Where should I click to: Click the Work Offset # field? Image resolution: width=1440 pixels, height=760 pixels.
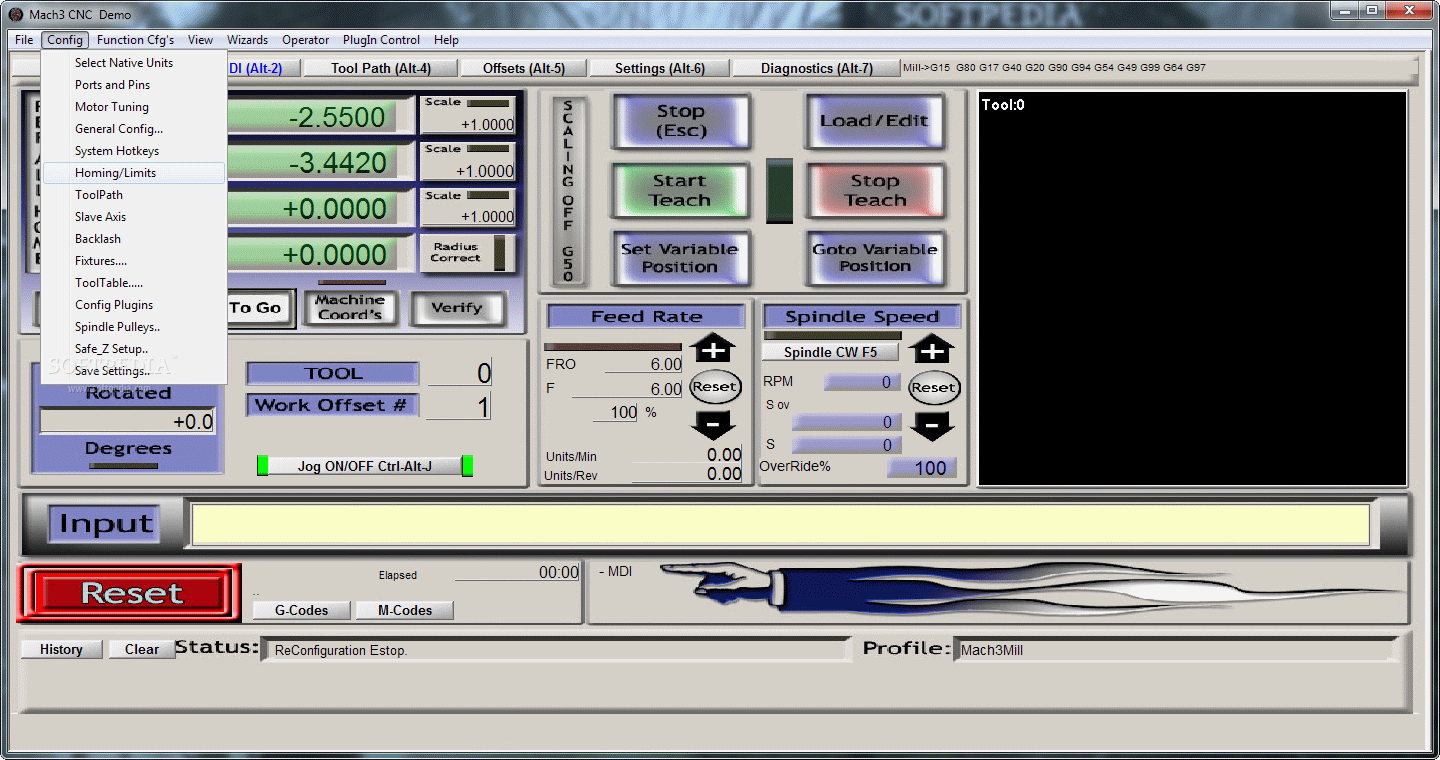coord(459,406)
